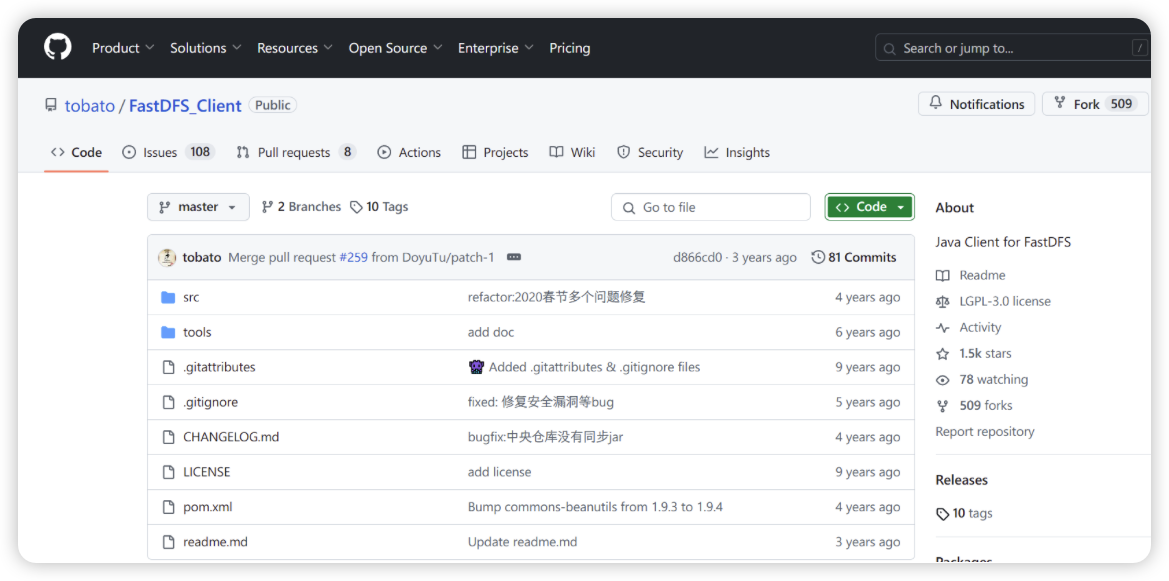Click the search magnifier in the header

[x=889, y=48]
